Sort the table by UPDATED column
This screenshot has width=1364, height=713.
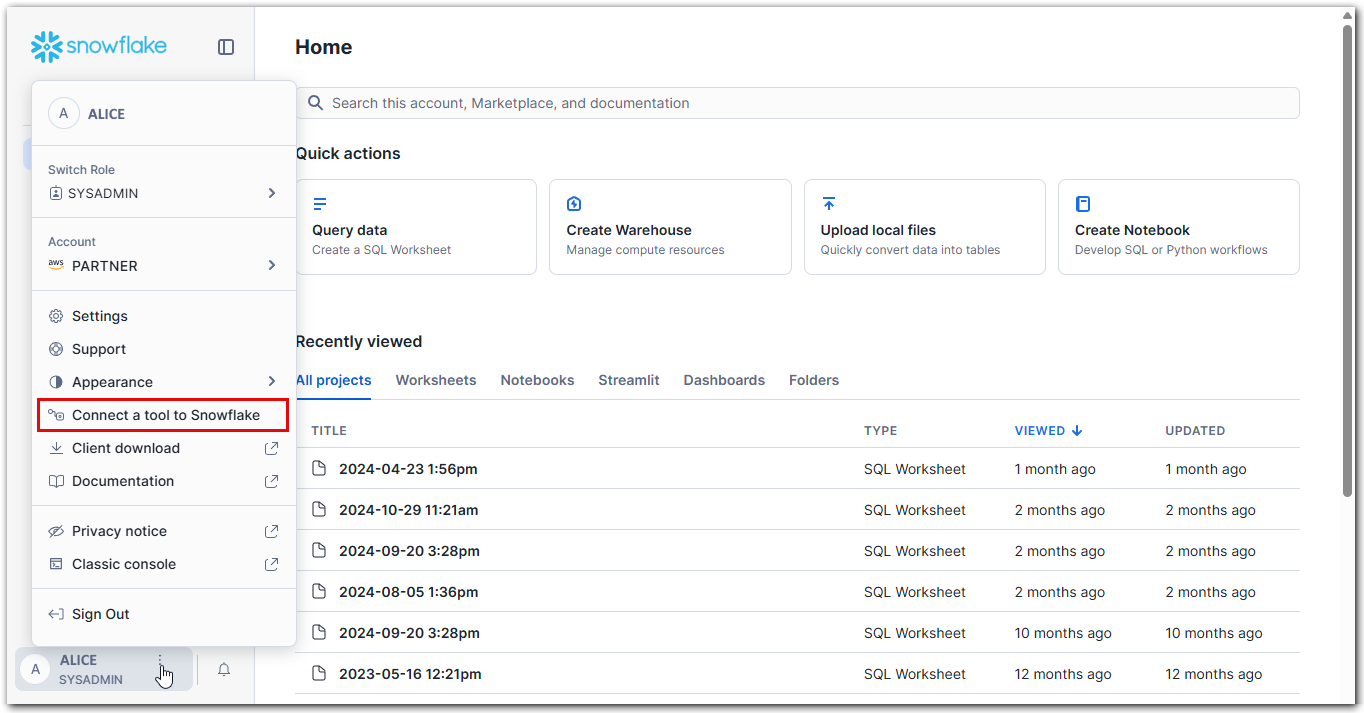tap(1195, 431)
